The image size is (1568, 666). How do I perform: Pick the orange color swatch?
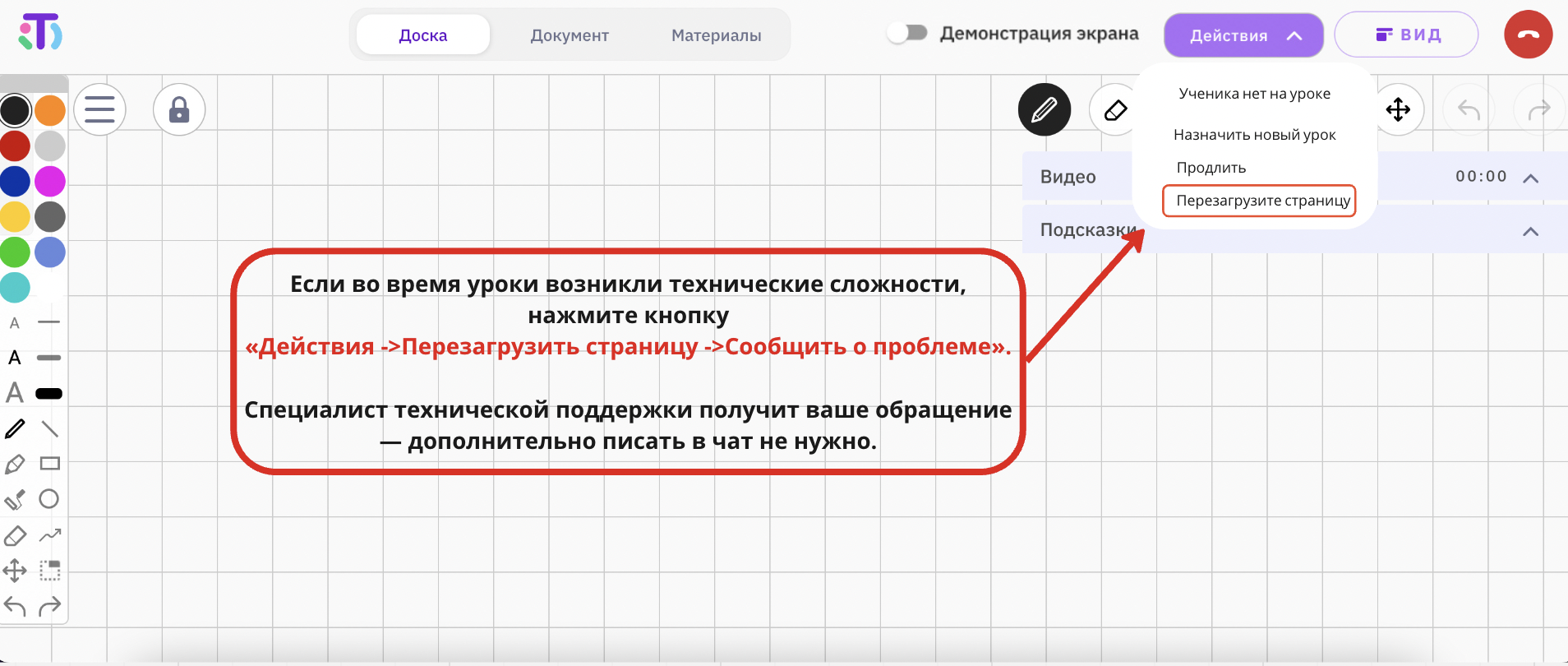point(50,110)
